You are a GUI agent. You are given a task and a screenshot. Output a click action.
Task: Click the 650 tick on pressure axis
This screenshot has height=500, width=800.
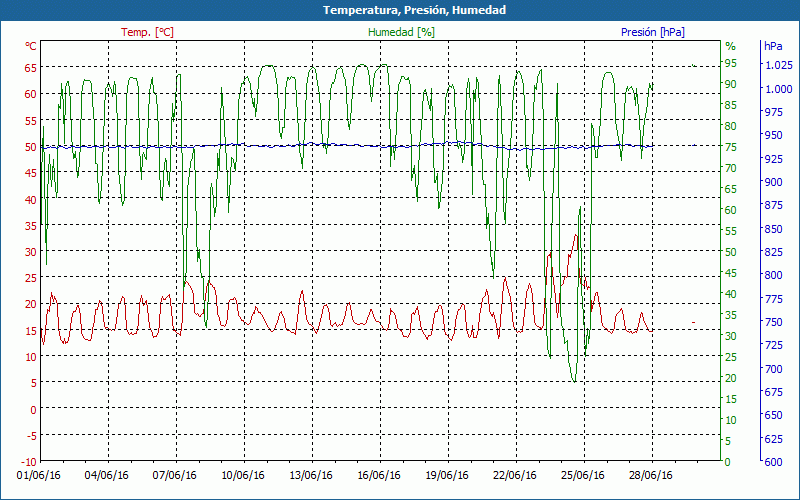(x=773, y=415)
